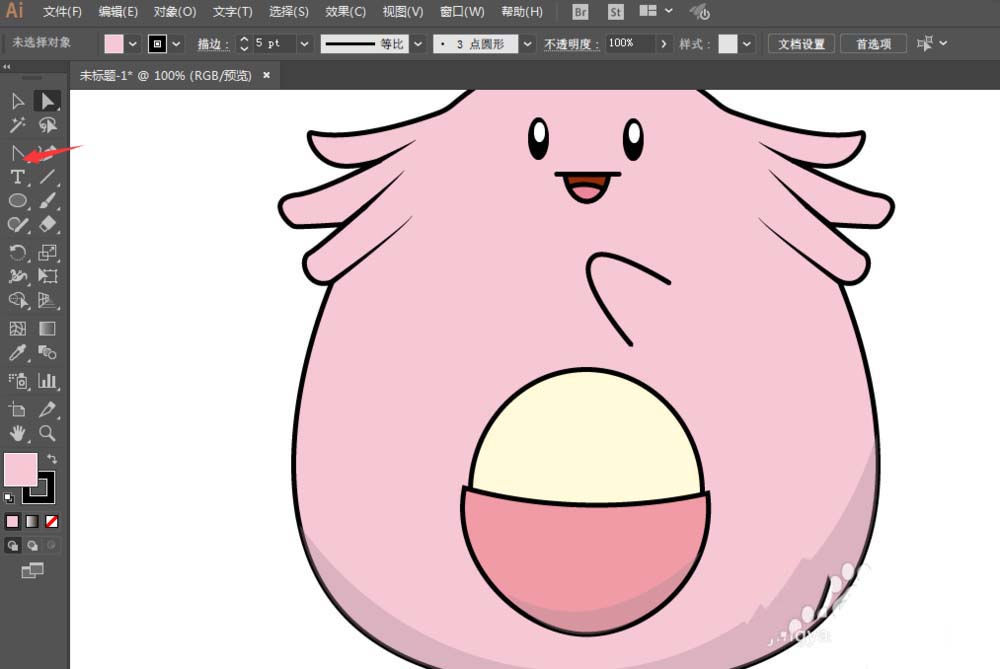This screenshot has width=1000, height=669.
Task: Open the 选择(S) menu
Action: [288, 11]
